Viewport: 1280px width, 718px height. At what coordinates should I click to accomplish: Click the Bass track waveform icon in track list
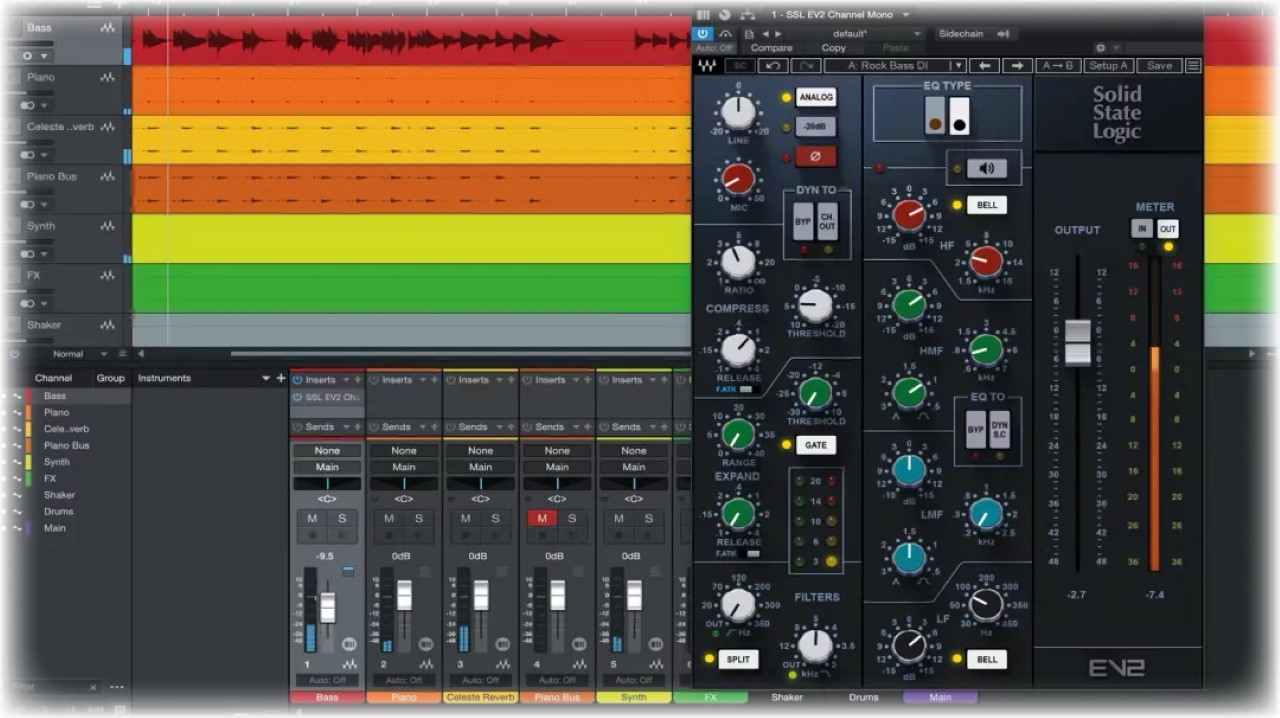click(108, 28)
